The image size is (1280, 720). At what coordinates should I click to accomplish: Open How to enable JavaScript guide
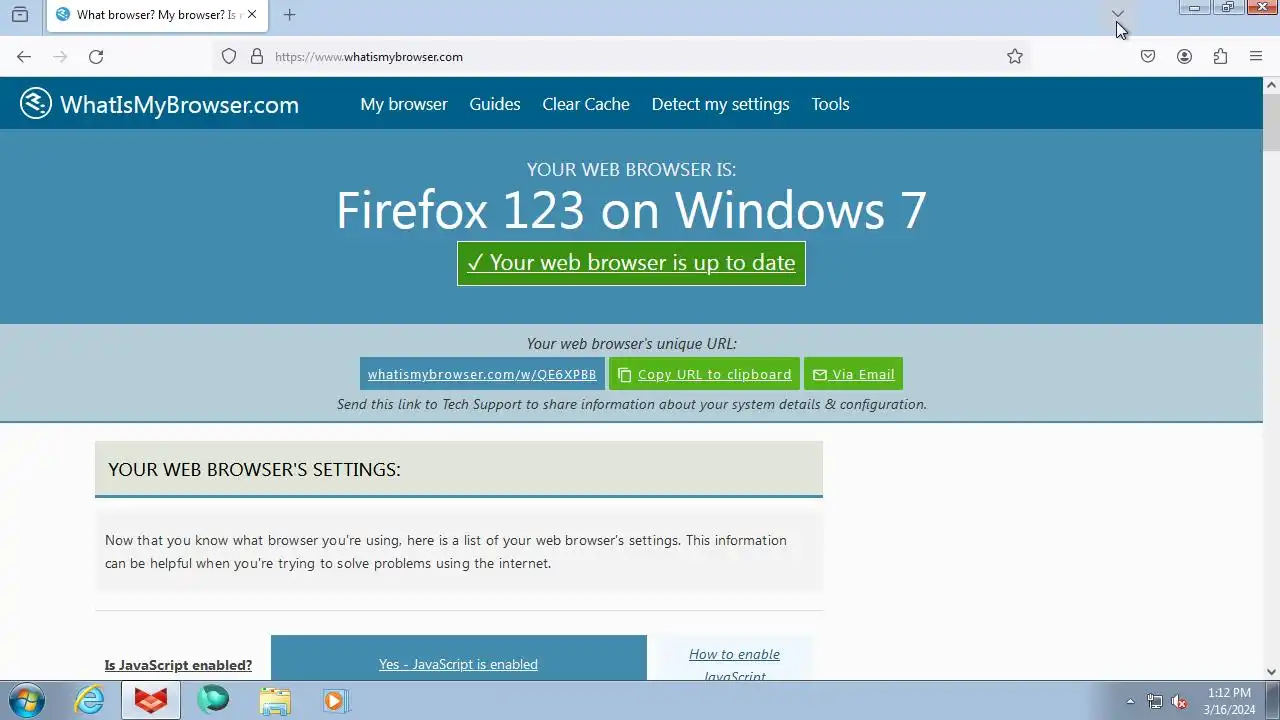click(x=734, y=664)
